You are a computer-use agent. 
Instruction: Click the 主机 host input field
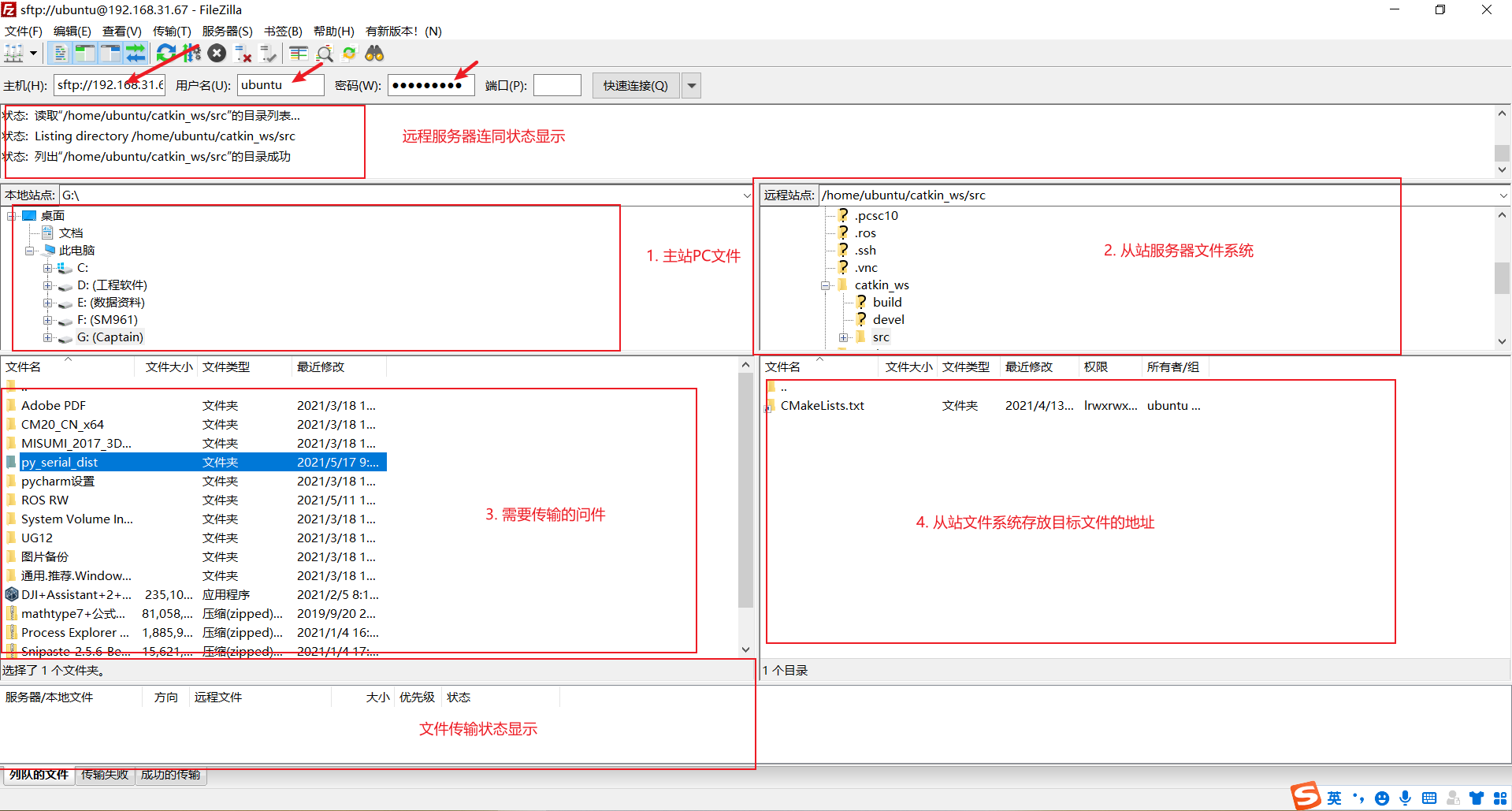110,85
